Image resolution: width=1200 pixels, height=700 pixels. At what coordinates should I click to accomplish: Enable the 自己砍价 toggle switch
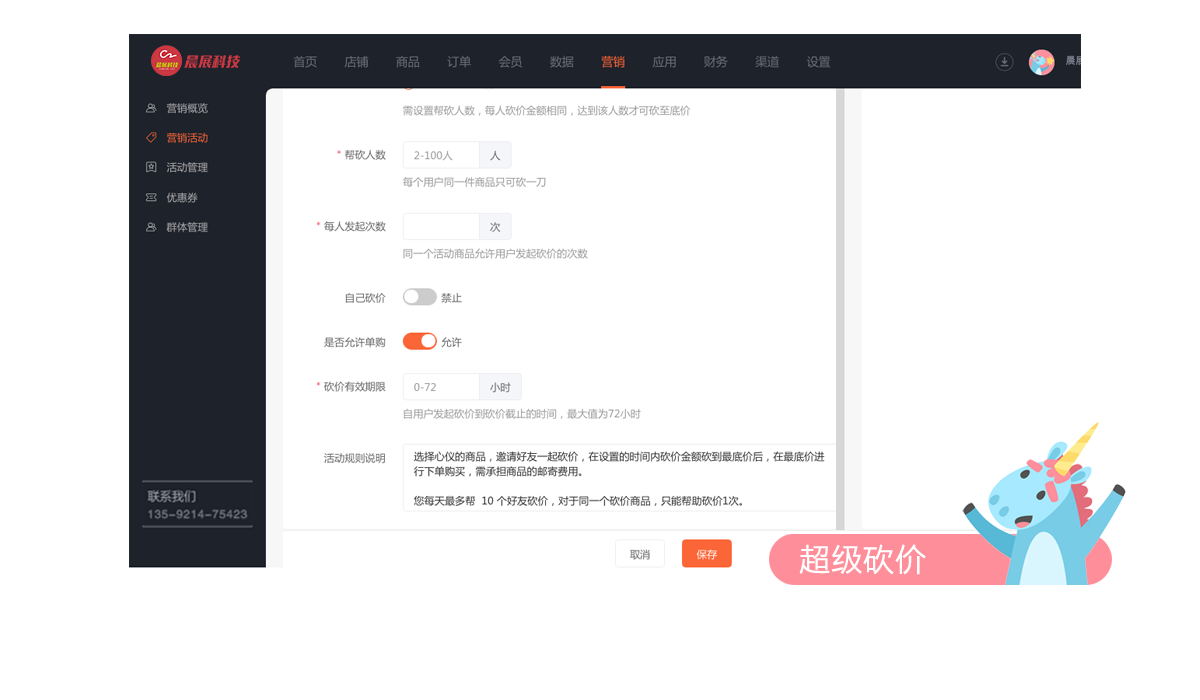pyautogui.click(x=419, y=297)
